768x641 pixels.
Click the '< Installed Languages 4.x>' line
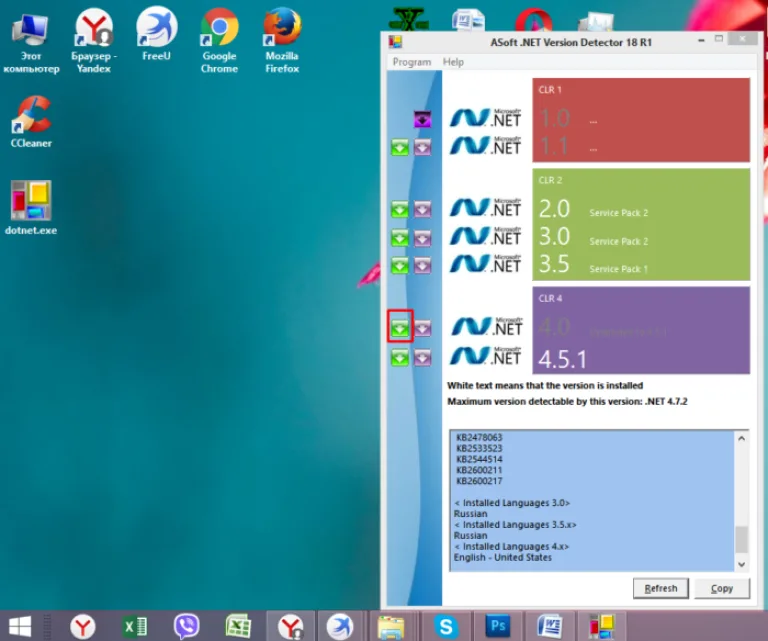pyautogui.click(x=511, y=546)
